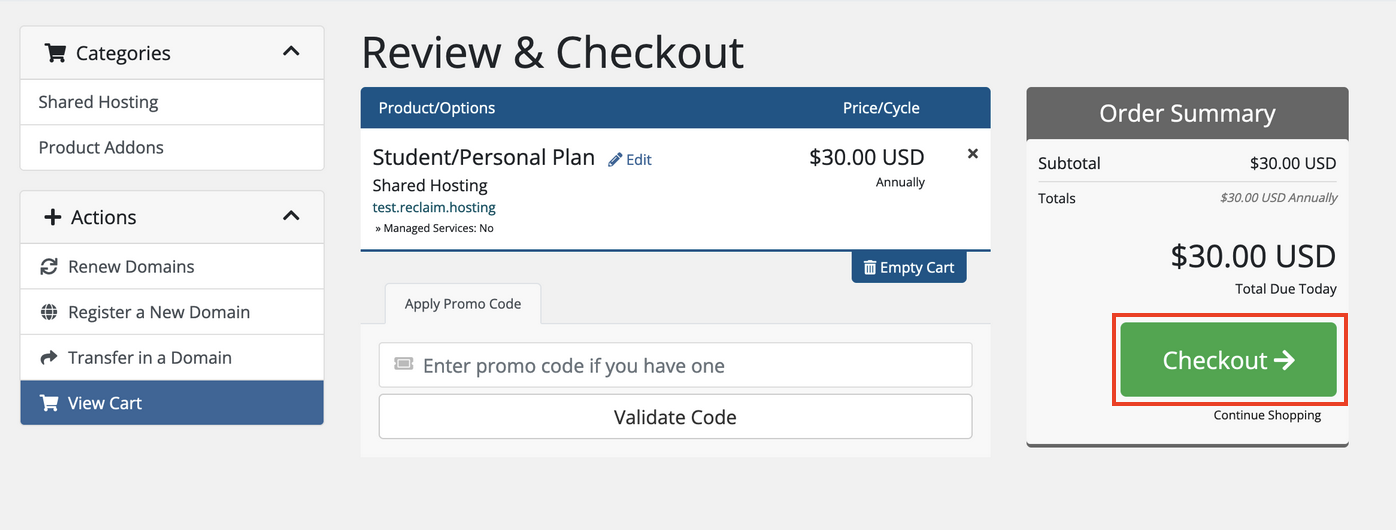1396x530 pixels.
Task: Click the Validate Code button
Action: [x=675, y=416]
